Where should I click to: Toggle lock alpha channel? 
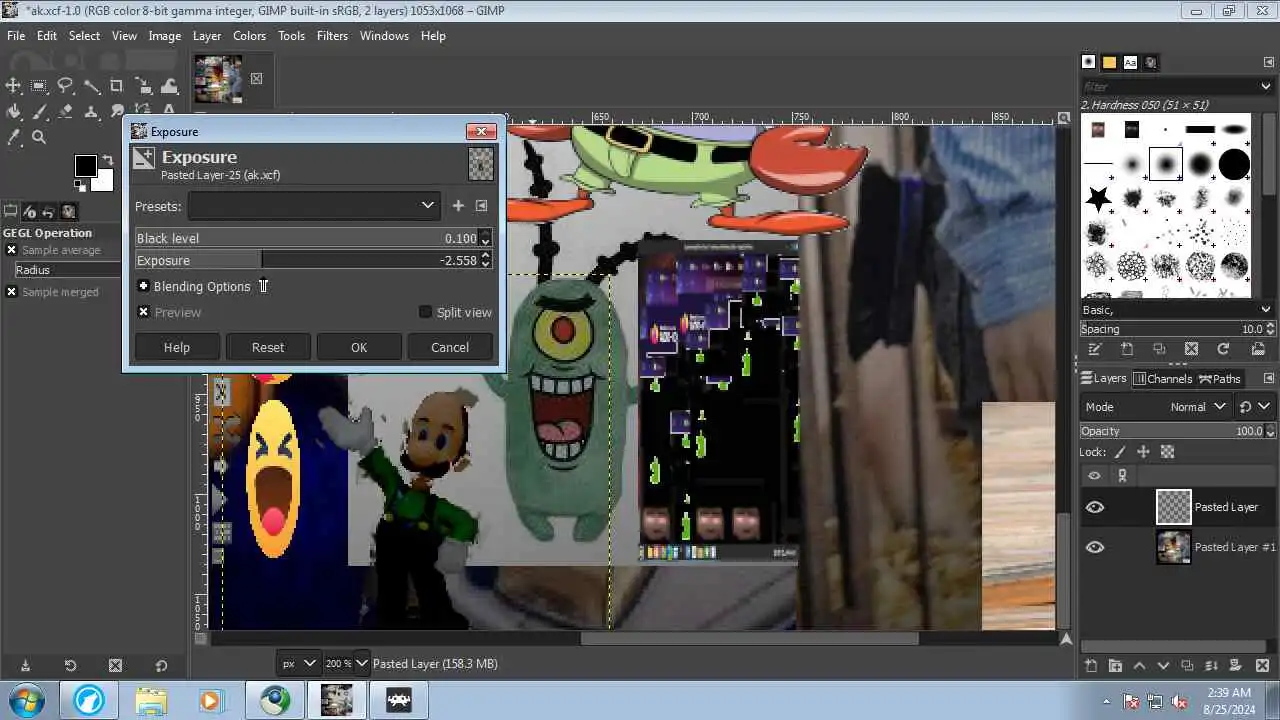coord(1167,452)
